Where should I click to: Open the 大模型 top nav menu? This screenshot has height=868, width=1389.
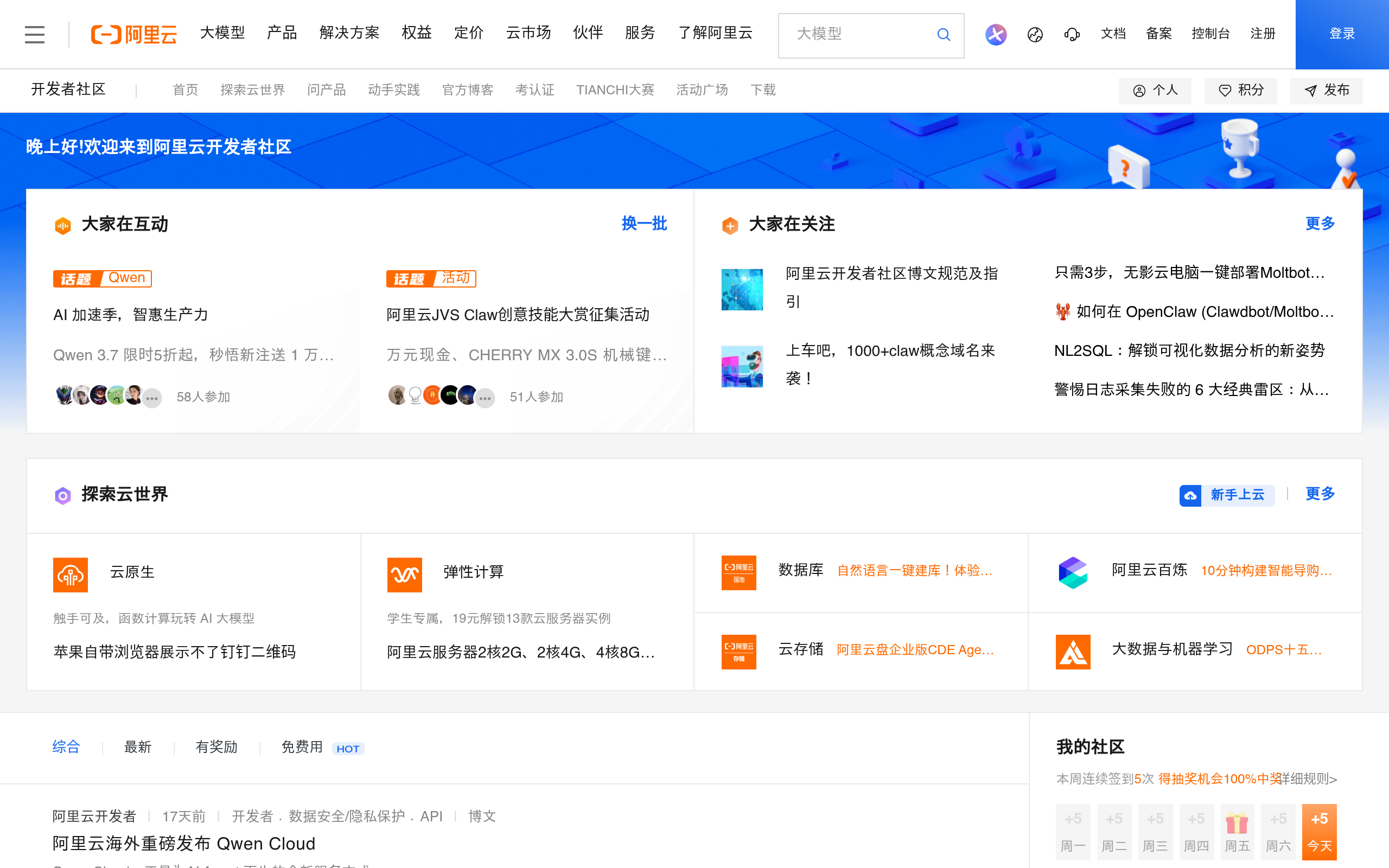[222, 33]
